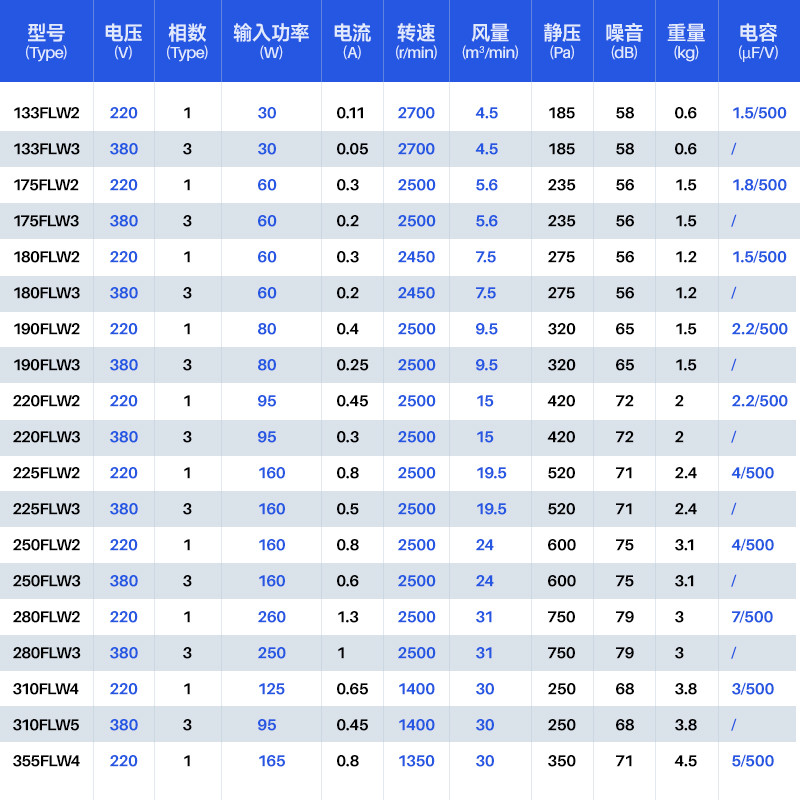Click current value 0.11 in 133FLW2 row
This screenshot has width=800, height=800.
point(350,113)
